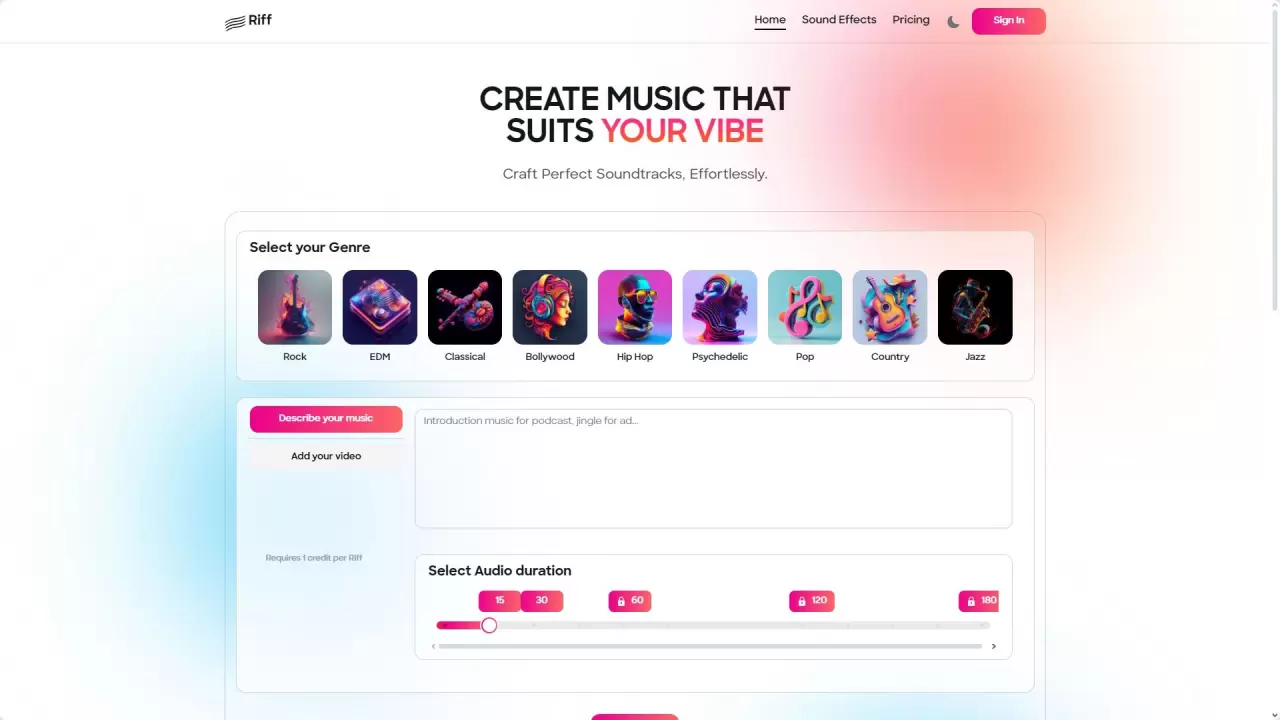This screenshot has height=720, width=1280.
Task: Click the Sign In button
Action: click(x=1008, y=21)
